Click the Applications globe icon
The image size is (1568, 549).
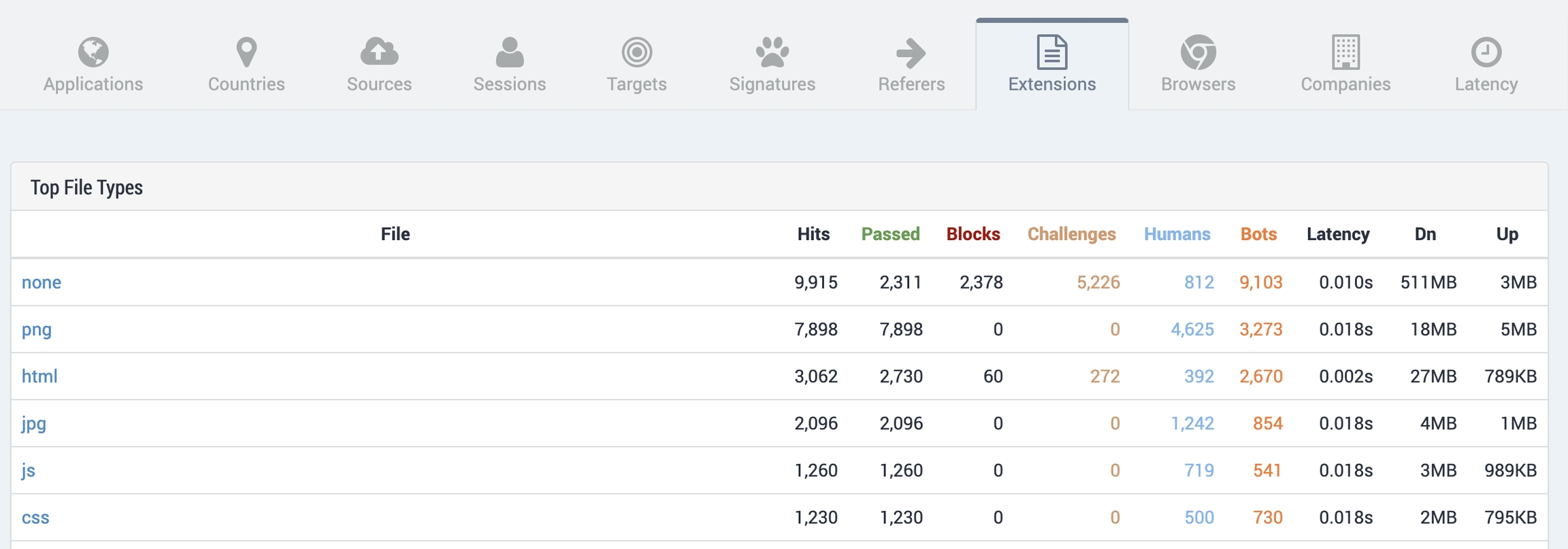pos(93,52)
